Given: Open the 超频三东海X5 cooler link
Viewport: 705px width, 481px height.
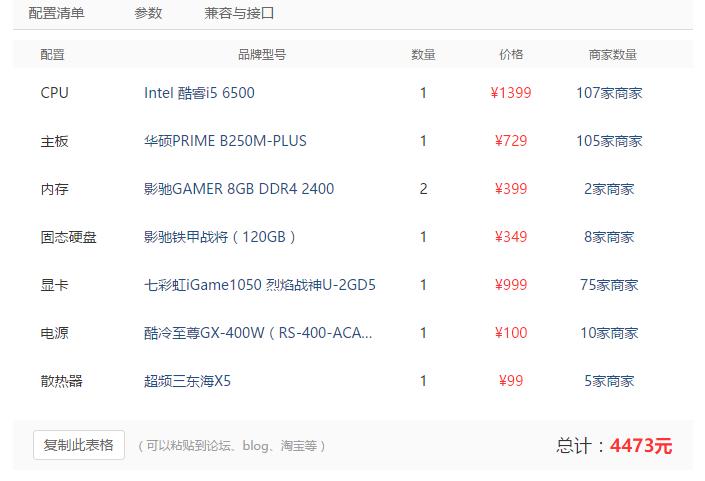Looking at the screenshot, I should point(187,381).
